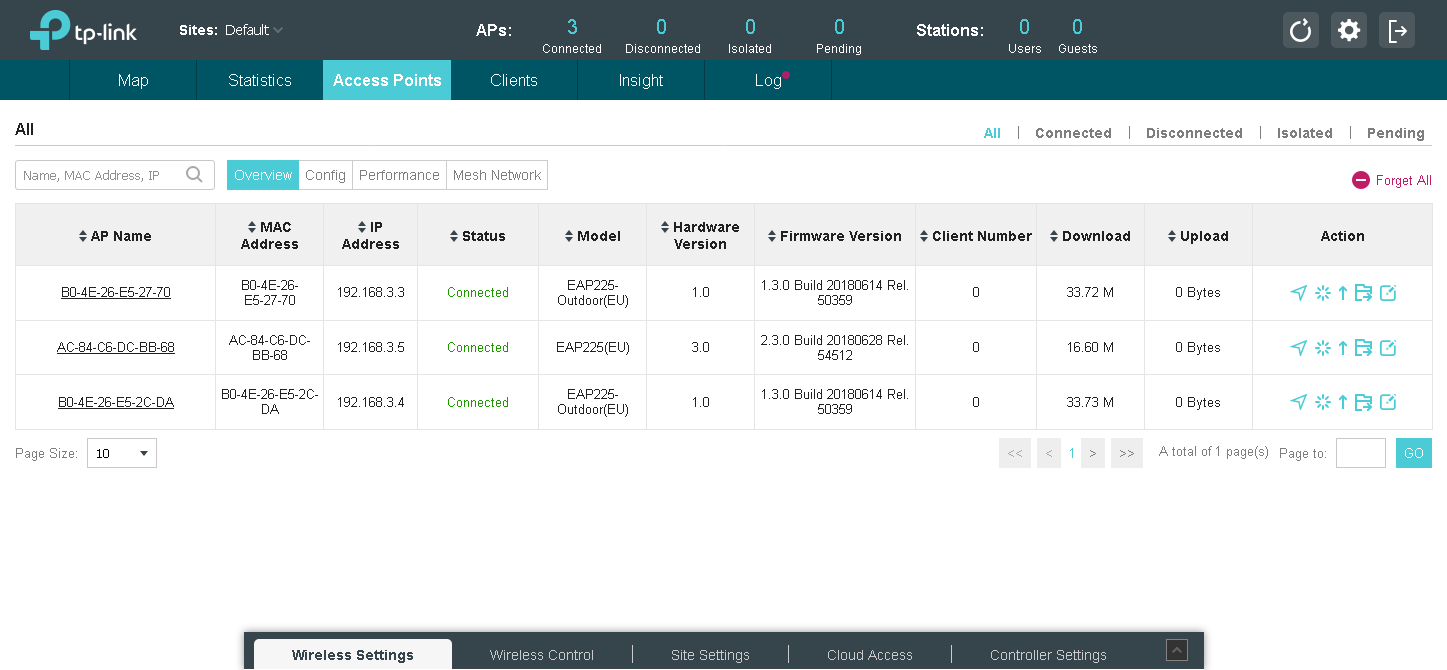Sort table by Model column
Screen dimensions: 1447x670
pos(592,236)
